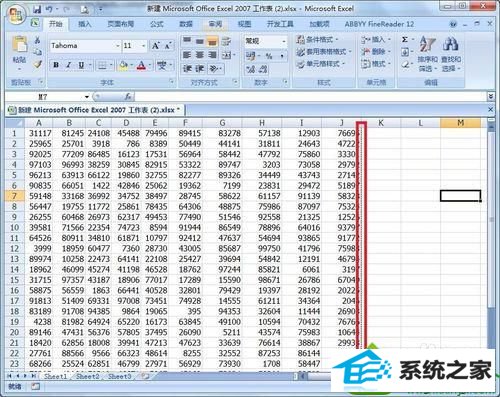Click the Increase Font Size icon

click(x=155, y=46)
